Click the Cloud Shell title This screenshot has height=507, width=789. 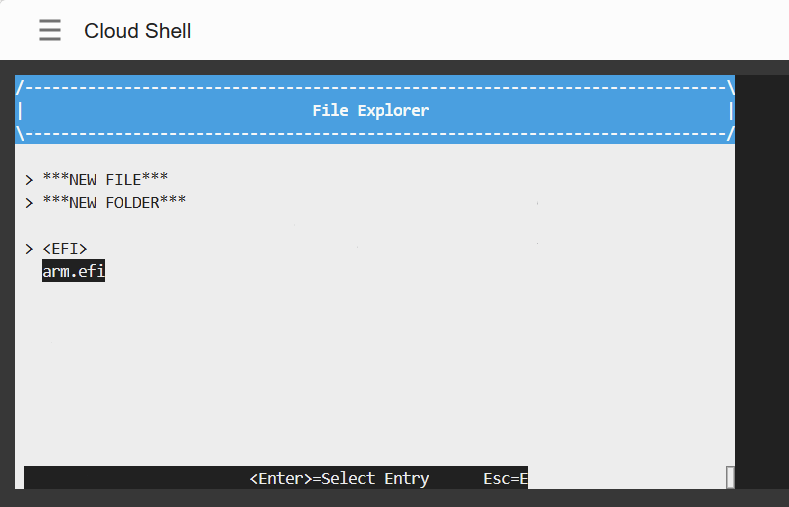point(138,31)
